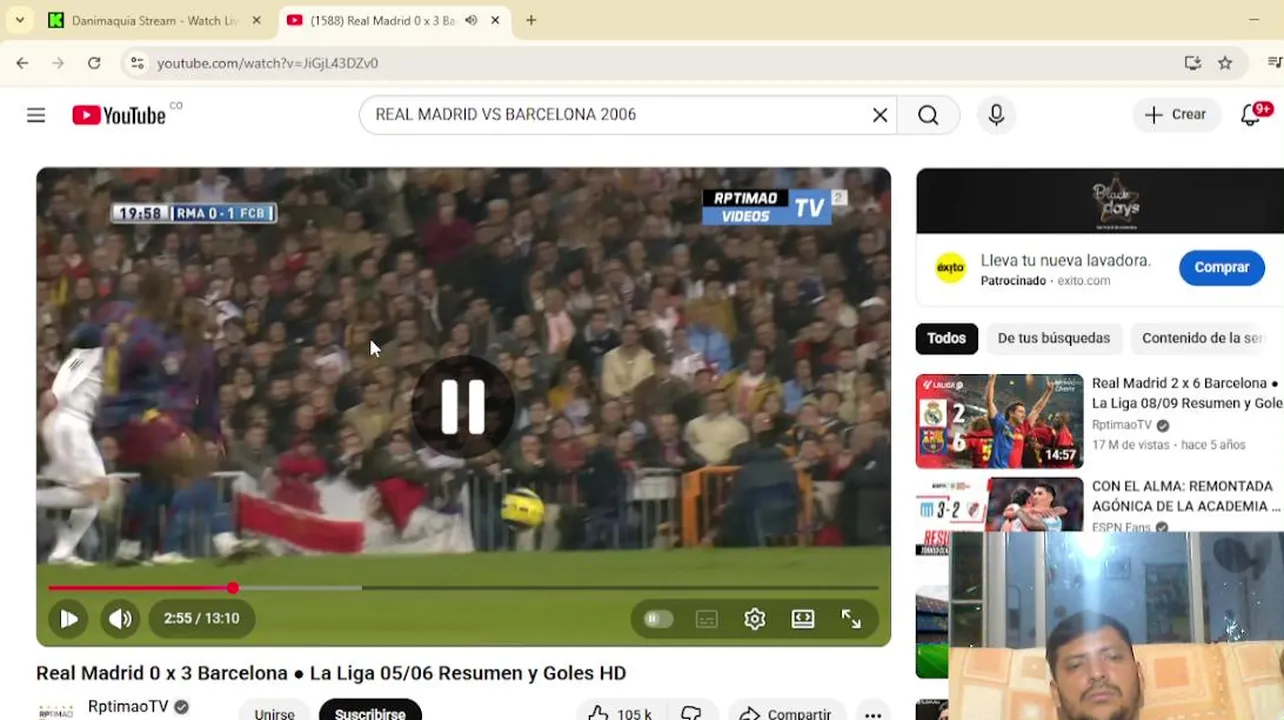Click the large pause overlay in the video
The image size is (1284, 720).
[x=463, y=407]
